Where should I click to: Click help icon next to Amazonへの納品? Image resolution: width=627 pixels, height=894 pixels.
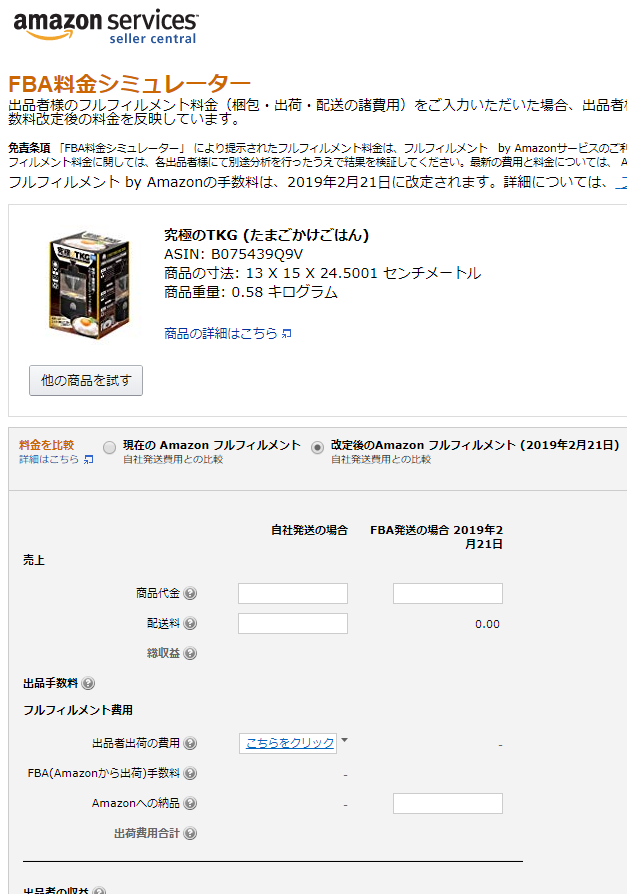pyautogui.click(x=190, y=803)
